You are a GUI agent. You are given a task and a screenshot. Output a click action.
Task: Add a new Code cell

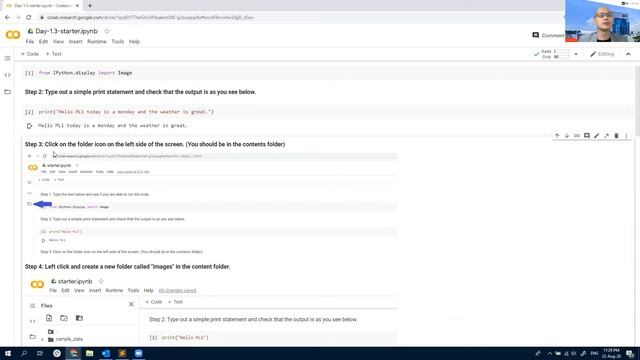pos(30,54)
